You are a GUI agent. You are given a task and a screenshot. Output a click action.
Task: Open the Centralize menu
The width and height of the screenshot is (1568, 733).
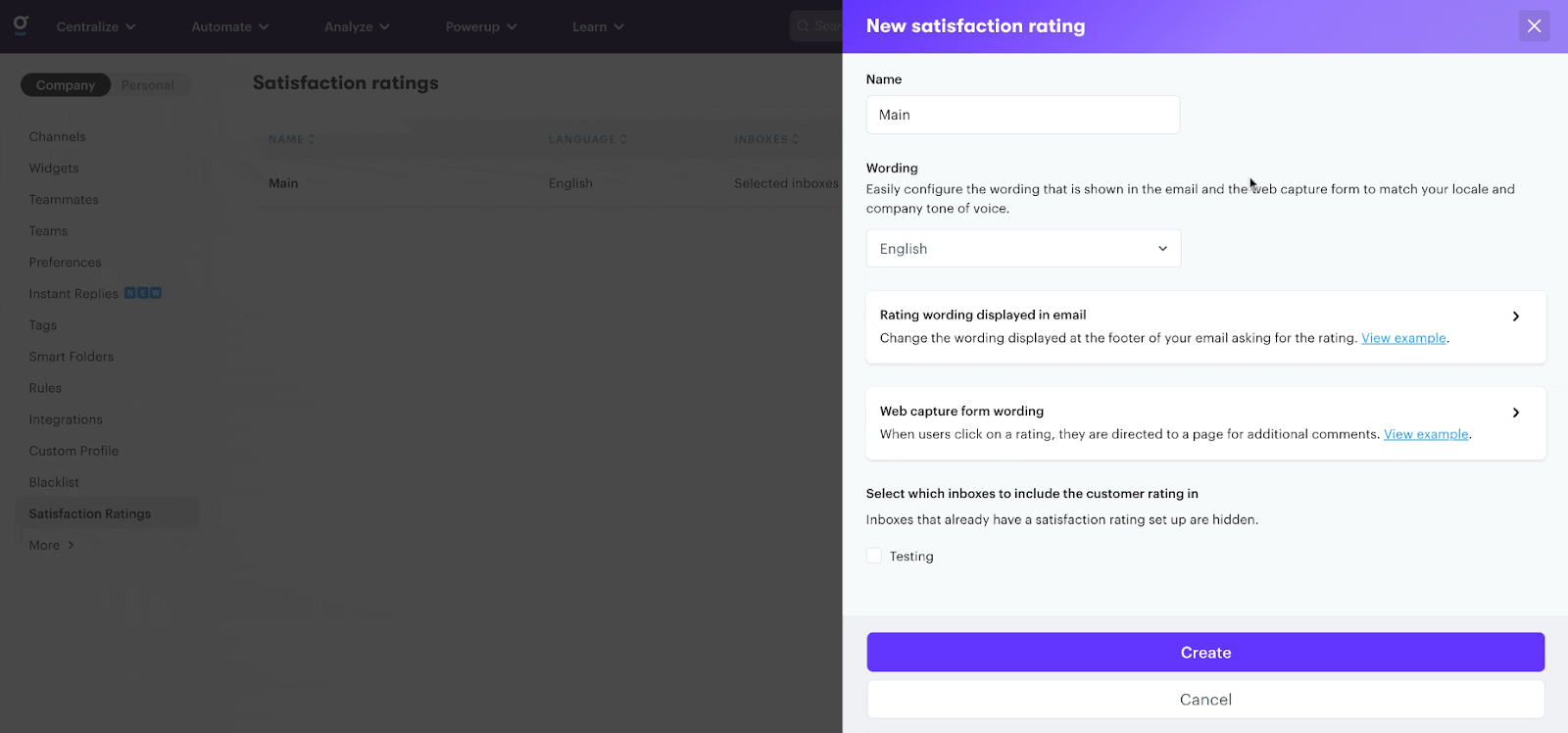pos(95,26)
